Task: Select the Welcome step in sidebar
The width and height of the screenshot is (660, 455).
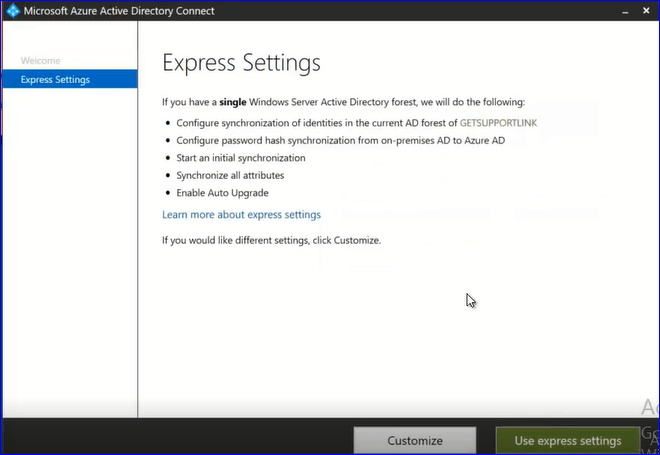Action: (40, 61)
